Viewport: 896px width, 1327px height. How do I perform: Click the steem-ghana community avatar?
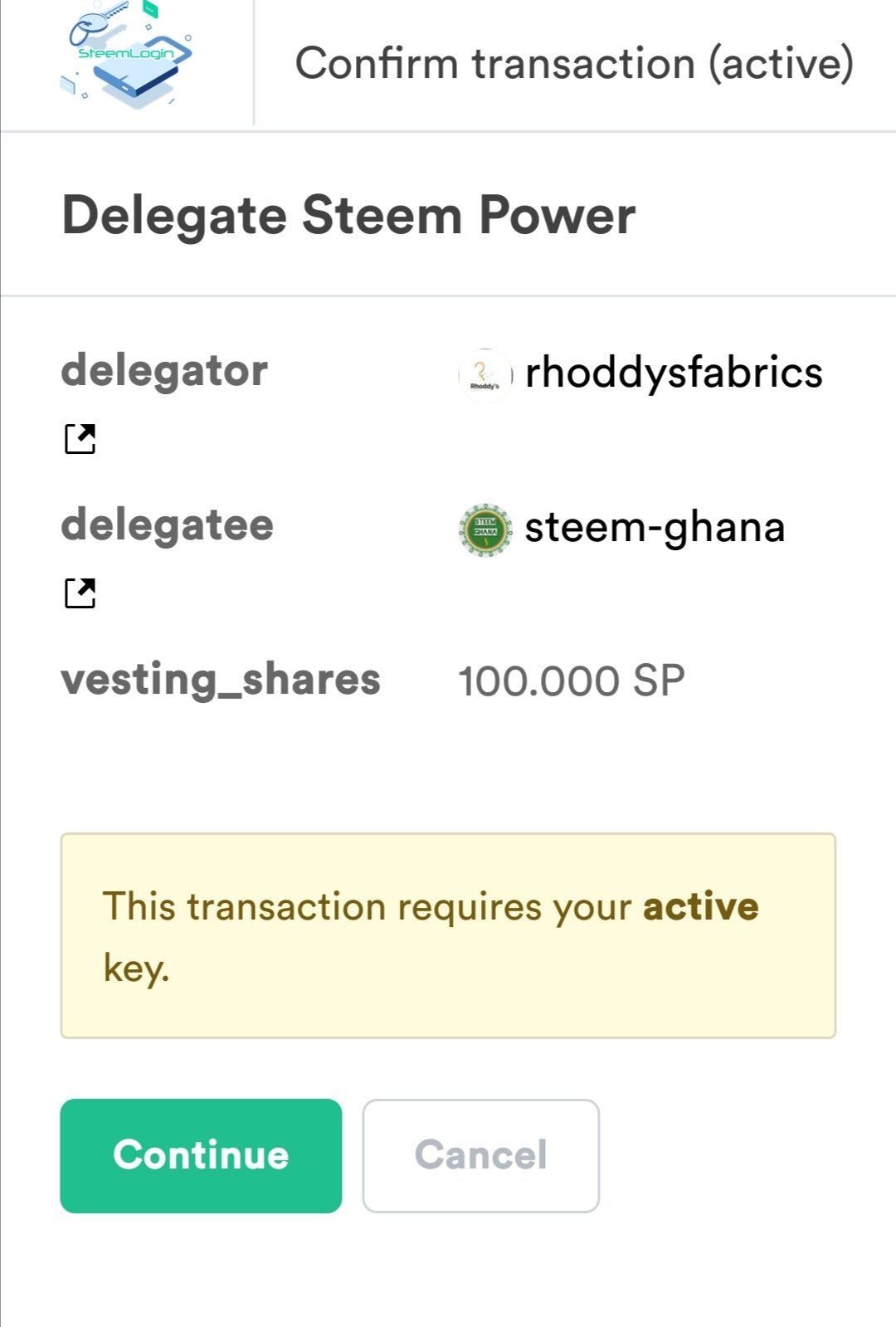[x=485, y=529]
